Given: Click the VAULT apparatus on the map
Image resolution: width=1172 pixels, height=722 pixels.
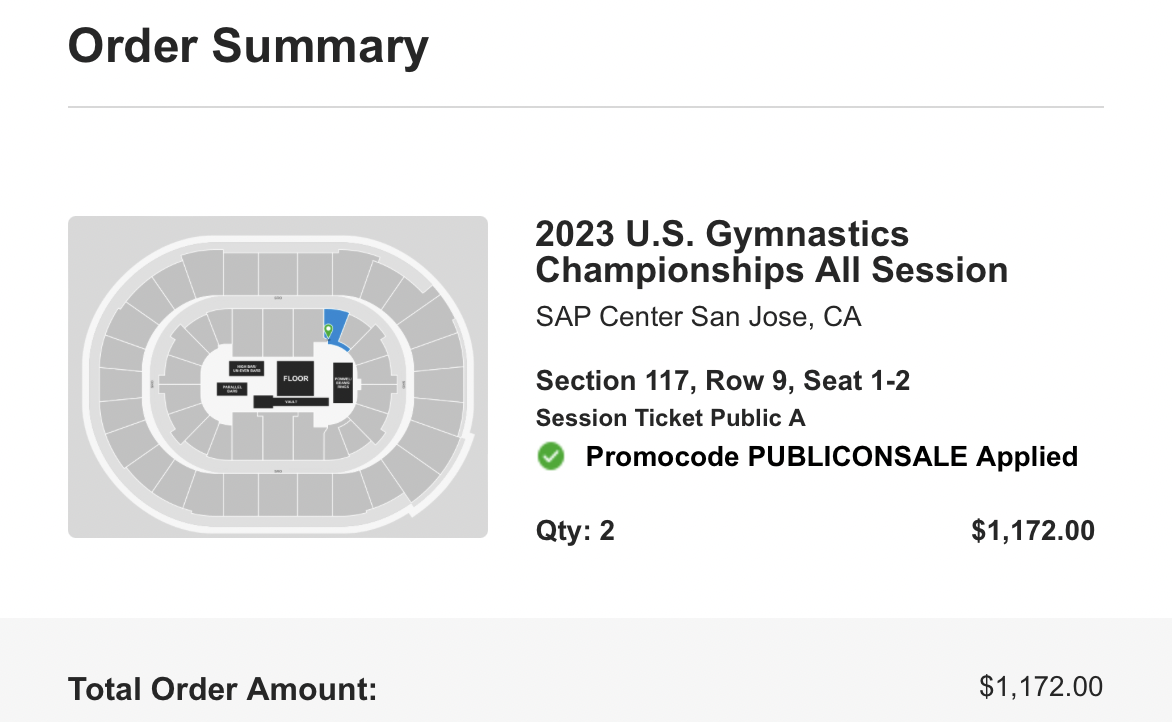Looking at the screenshot, I should coord(292,401).
